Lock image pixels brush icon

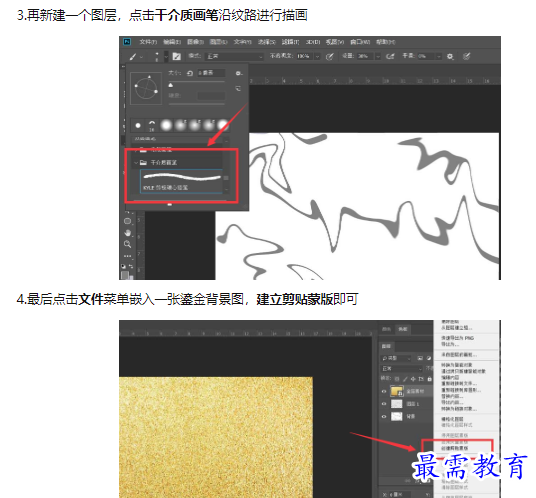405,379
